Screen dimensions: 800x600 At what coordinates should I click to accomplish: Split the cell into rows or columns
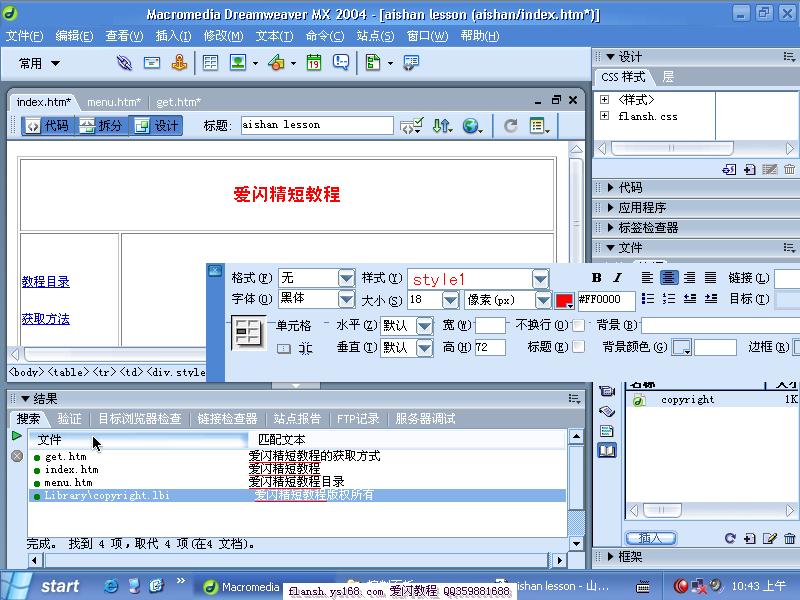pyautogui.click(x=305, y=348)
